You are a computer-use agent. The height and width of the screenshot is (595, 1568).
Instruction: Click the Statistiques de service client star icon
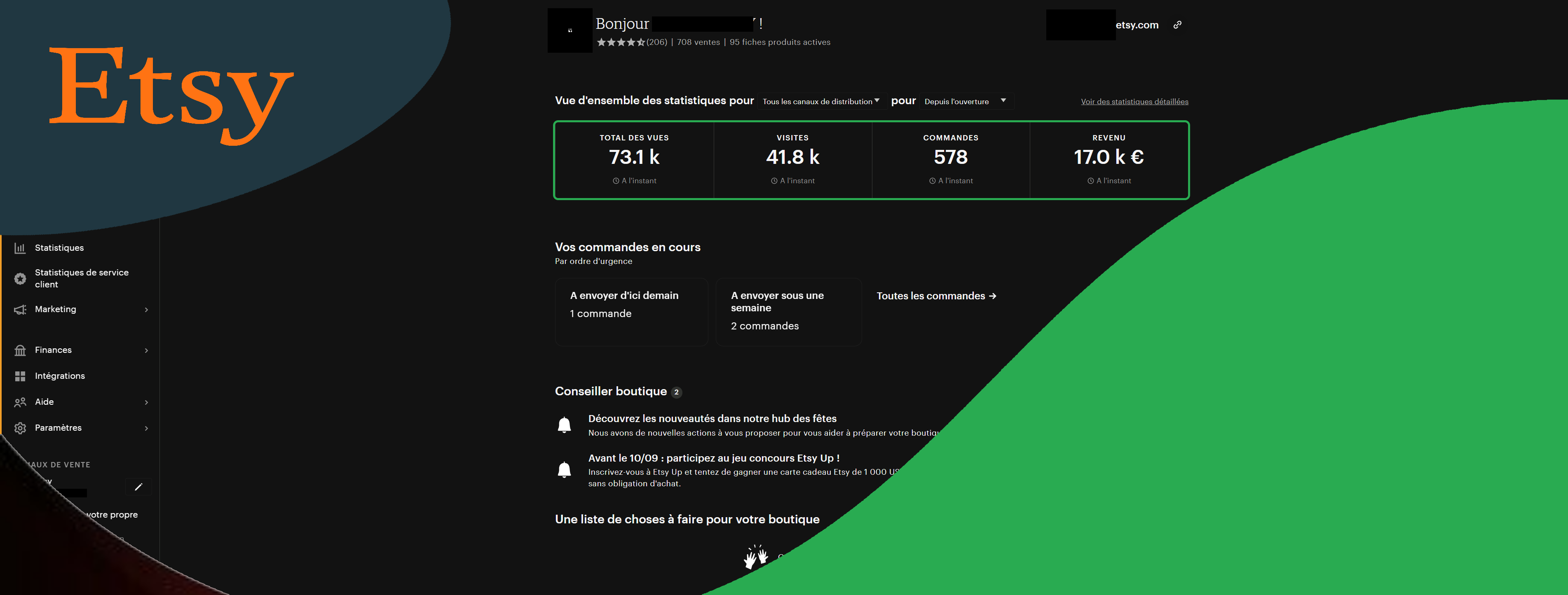[20, 279]
